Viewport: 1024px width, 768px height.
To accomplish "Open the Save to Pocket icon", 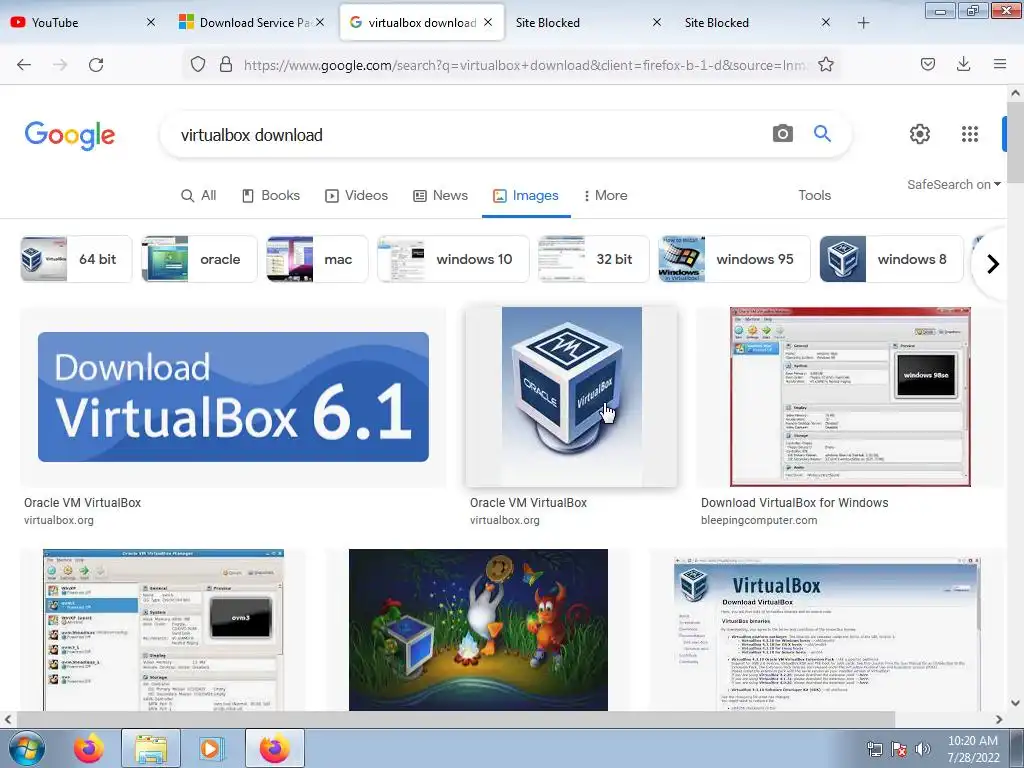I will 928,64.
